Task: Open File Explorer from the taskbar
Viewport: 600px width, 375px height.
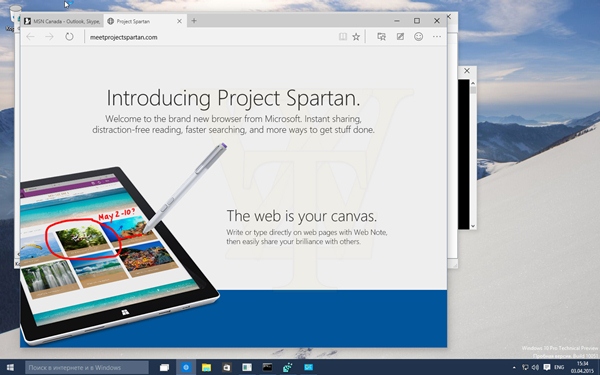Action: pyautogui.click(x=206, y=367)
